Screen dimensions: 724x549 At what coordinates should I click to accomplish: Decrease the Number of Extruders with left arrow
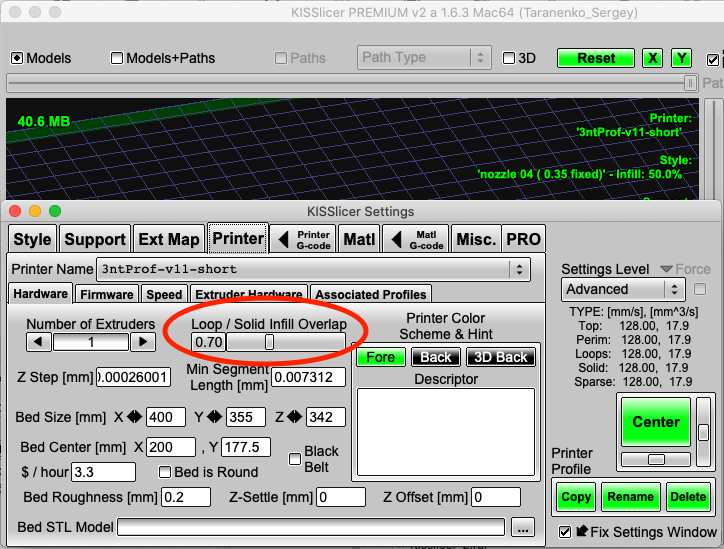38,342
